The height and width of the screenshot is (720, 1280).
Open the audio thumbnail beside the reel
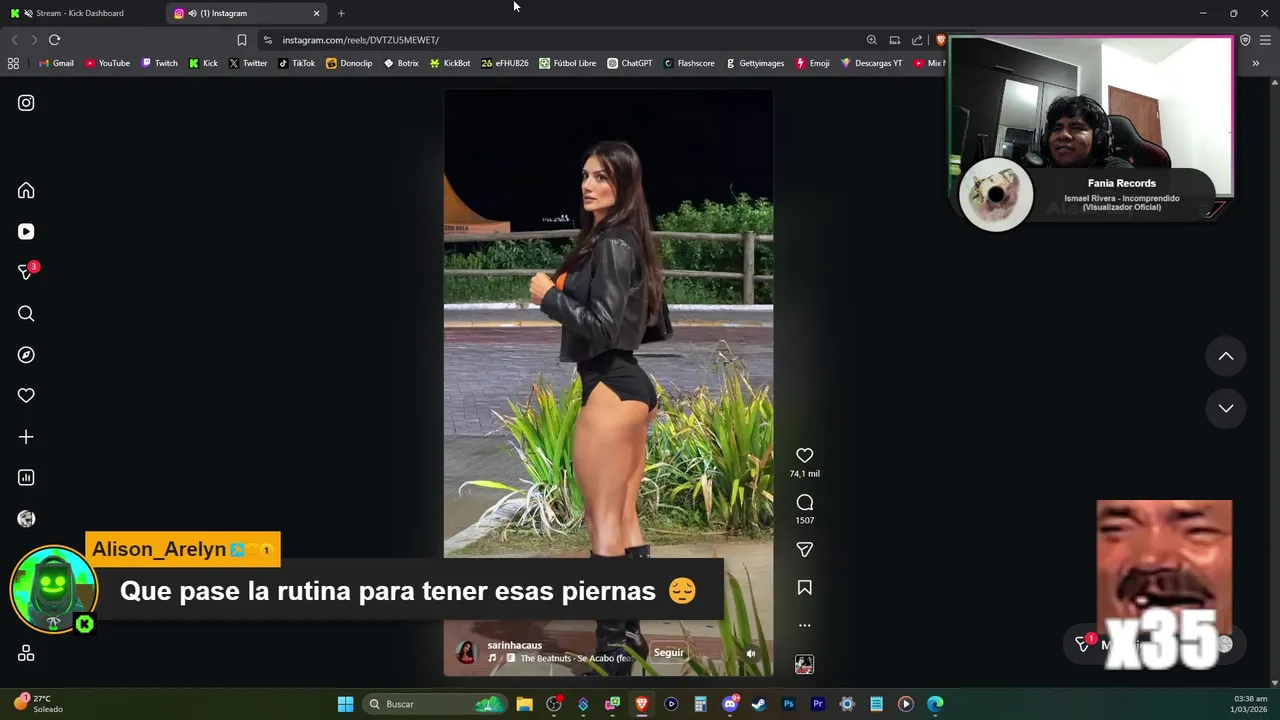point(804,665)
